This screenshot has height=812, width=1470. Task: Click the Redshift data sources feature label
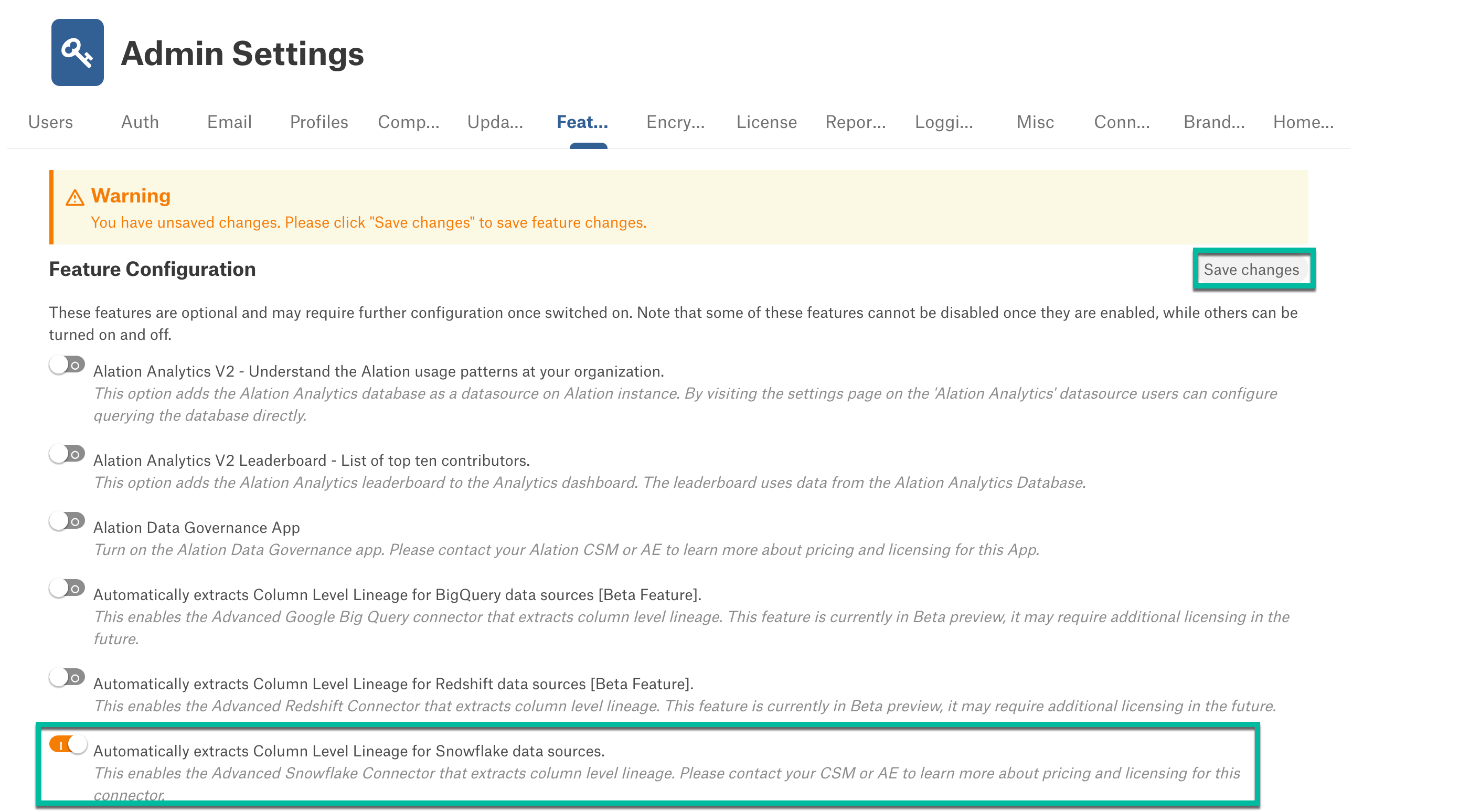pos(393,683)
